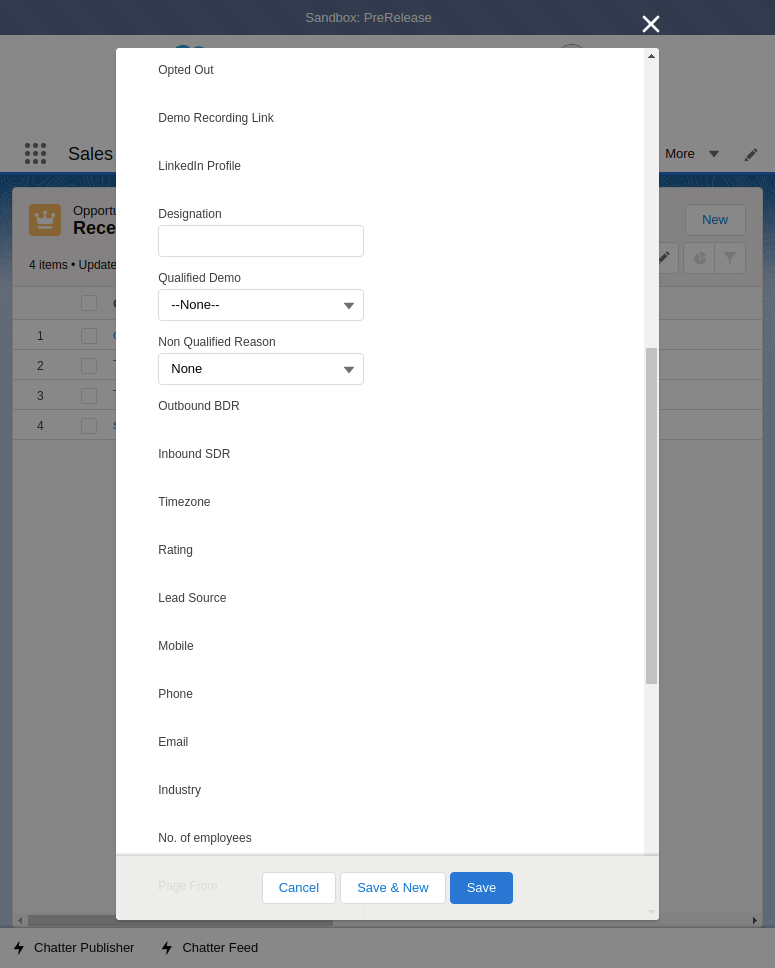Click the Chatter Feed lightning icon
The height and width of the screenshot is (968, 775).
tap(167, 947)
